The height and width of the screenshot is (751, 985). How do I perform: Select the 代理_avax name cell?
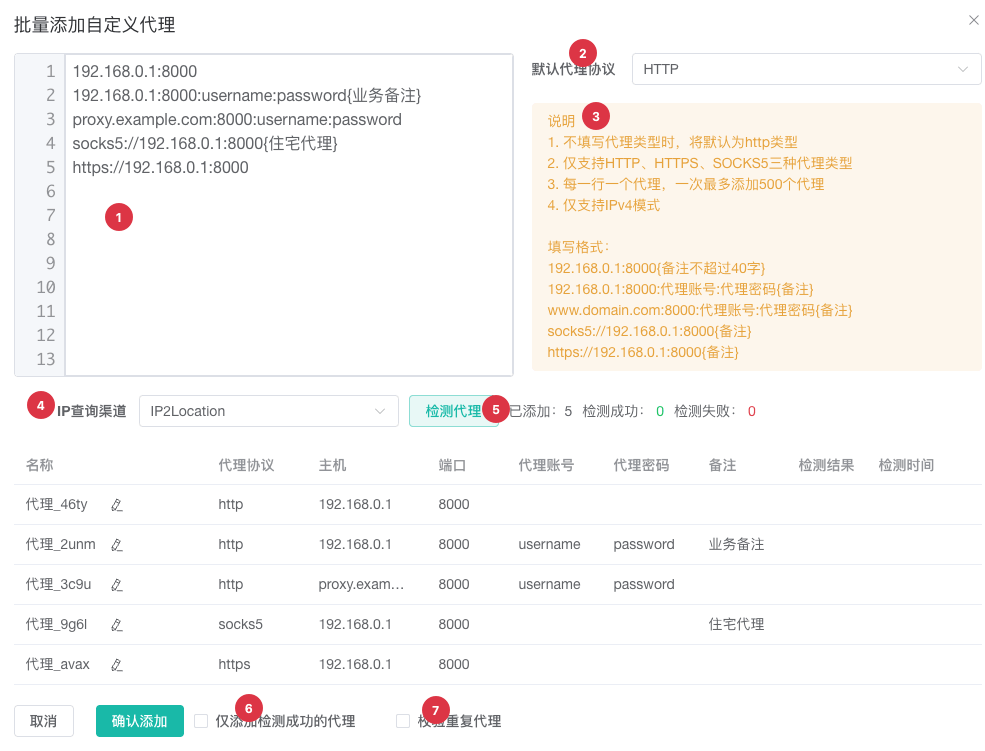(57, 664)
